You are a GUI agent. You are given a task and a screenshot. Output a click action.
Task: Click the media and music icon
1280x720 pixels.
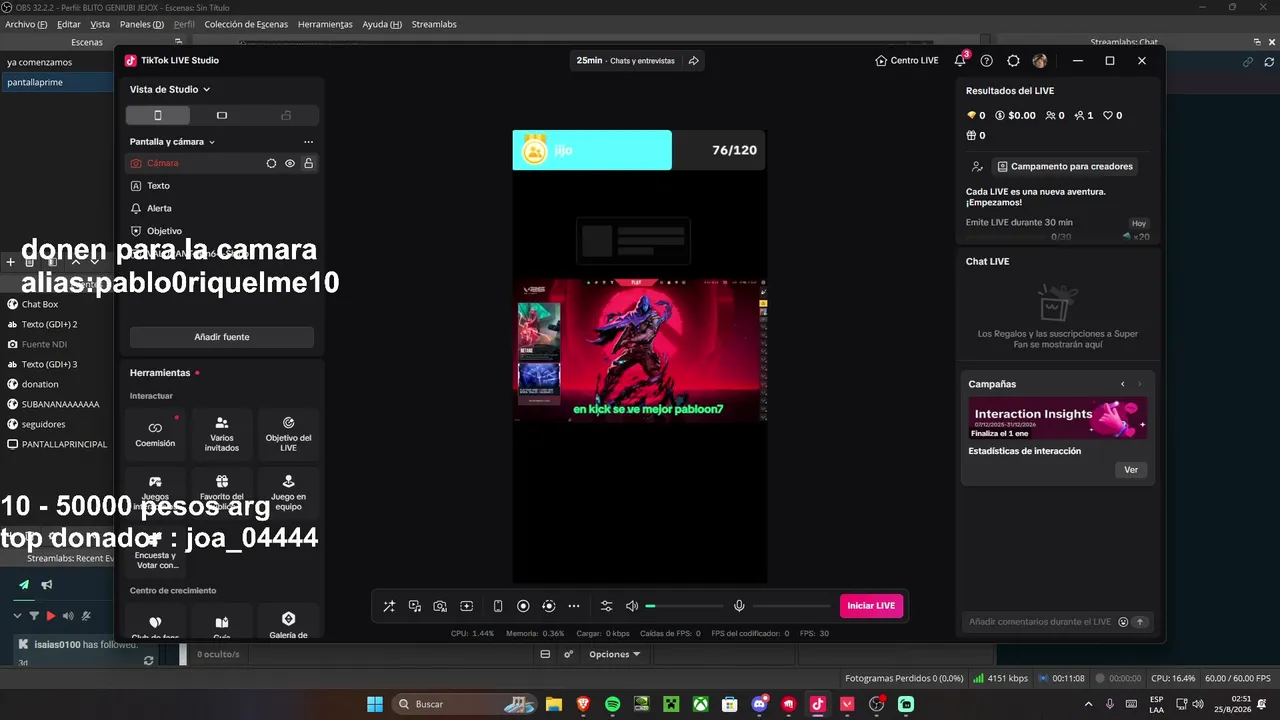[414, 606]
